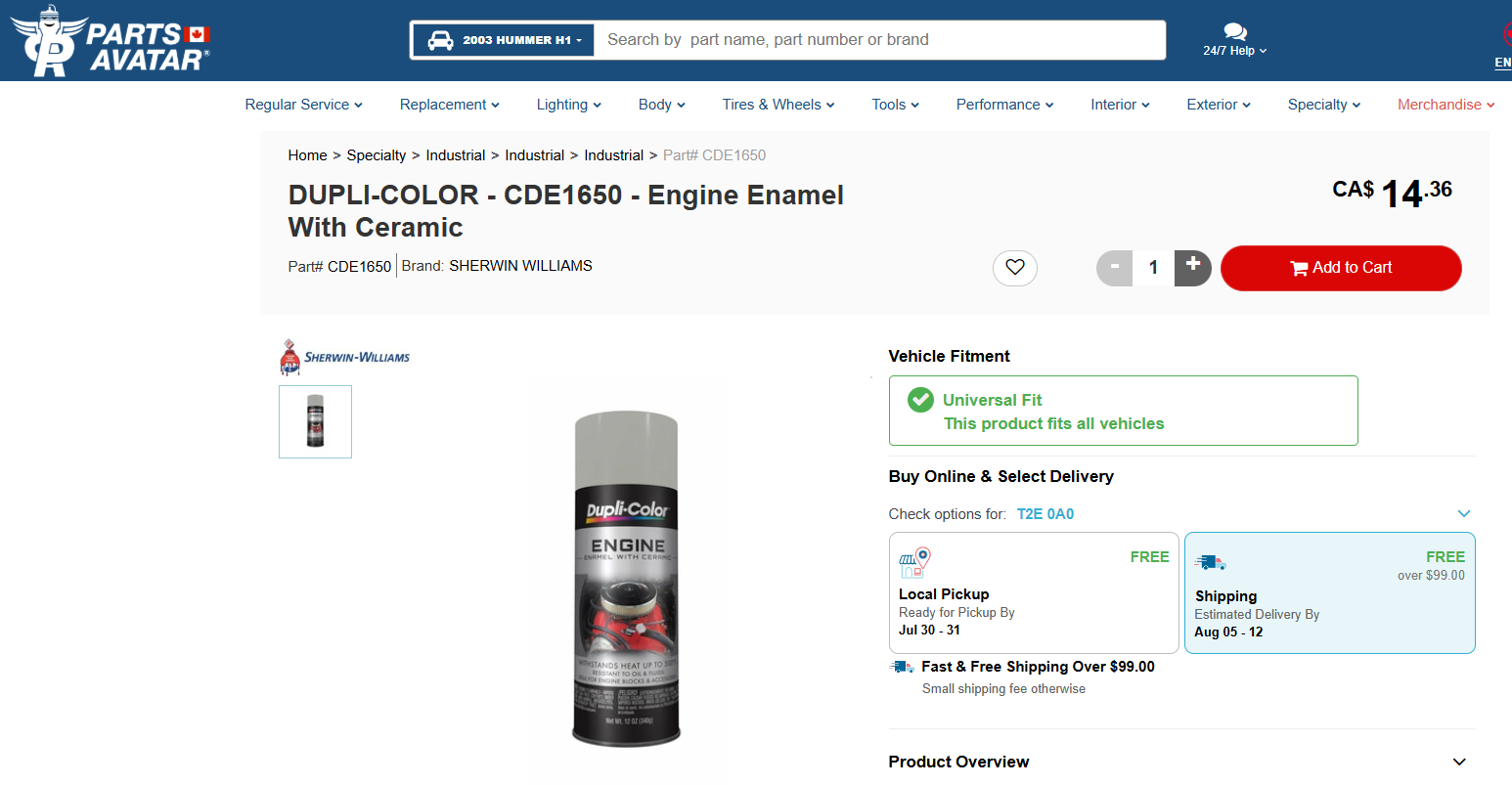Decrease quantity with the minus button

click(x=1114, y=268)
